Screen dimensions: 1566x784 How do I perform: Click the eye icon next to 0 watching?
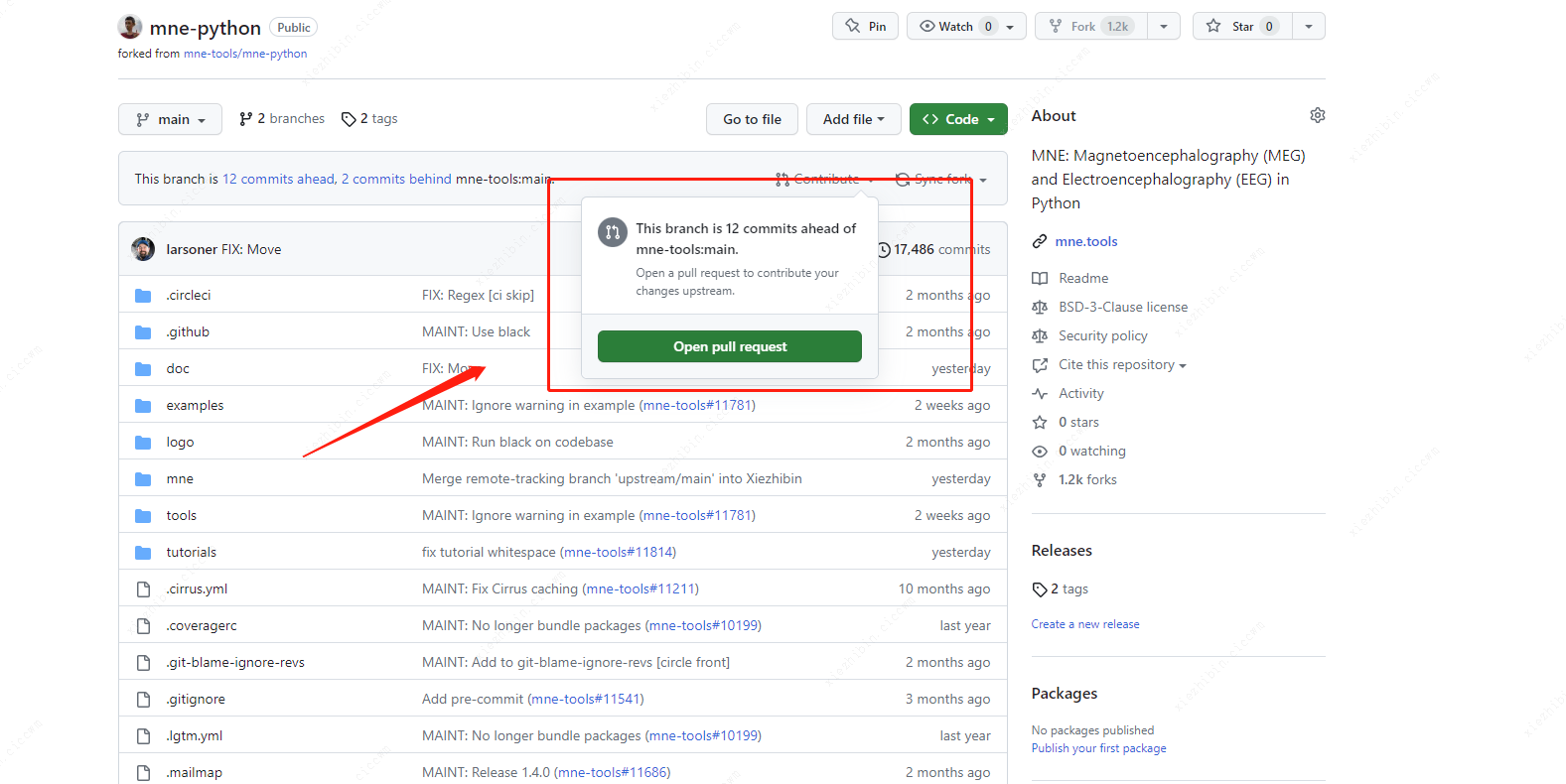tap(1040, 451)
